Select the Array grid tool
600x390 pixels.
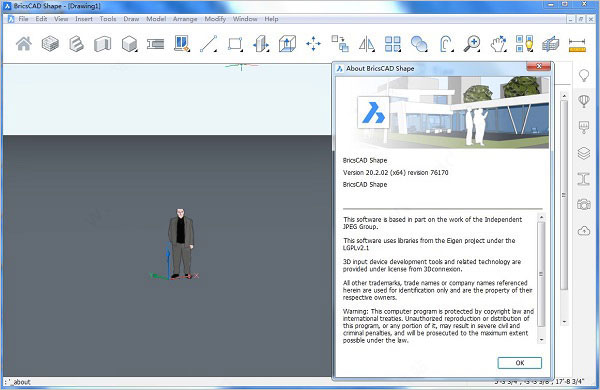tap(393, 44)
